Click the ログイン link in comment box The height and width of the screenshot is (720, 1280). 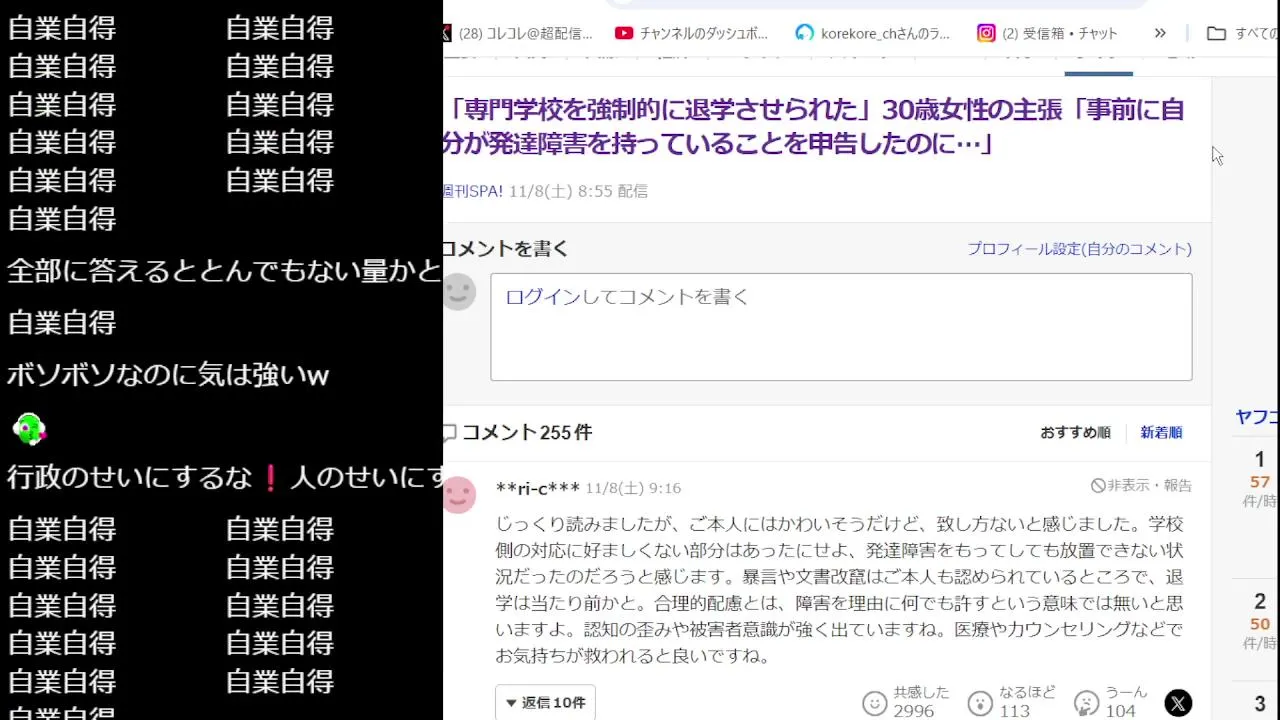542,297
